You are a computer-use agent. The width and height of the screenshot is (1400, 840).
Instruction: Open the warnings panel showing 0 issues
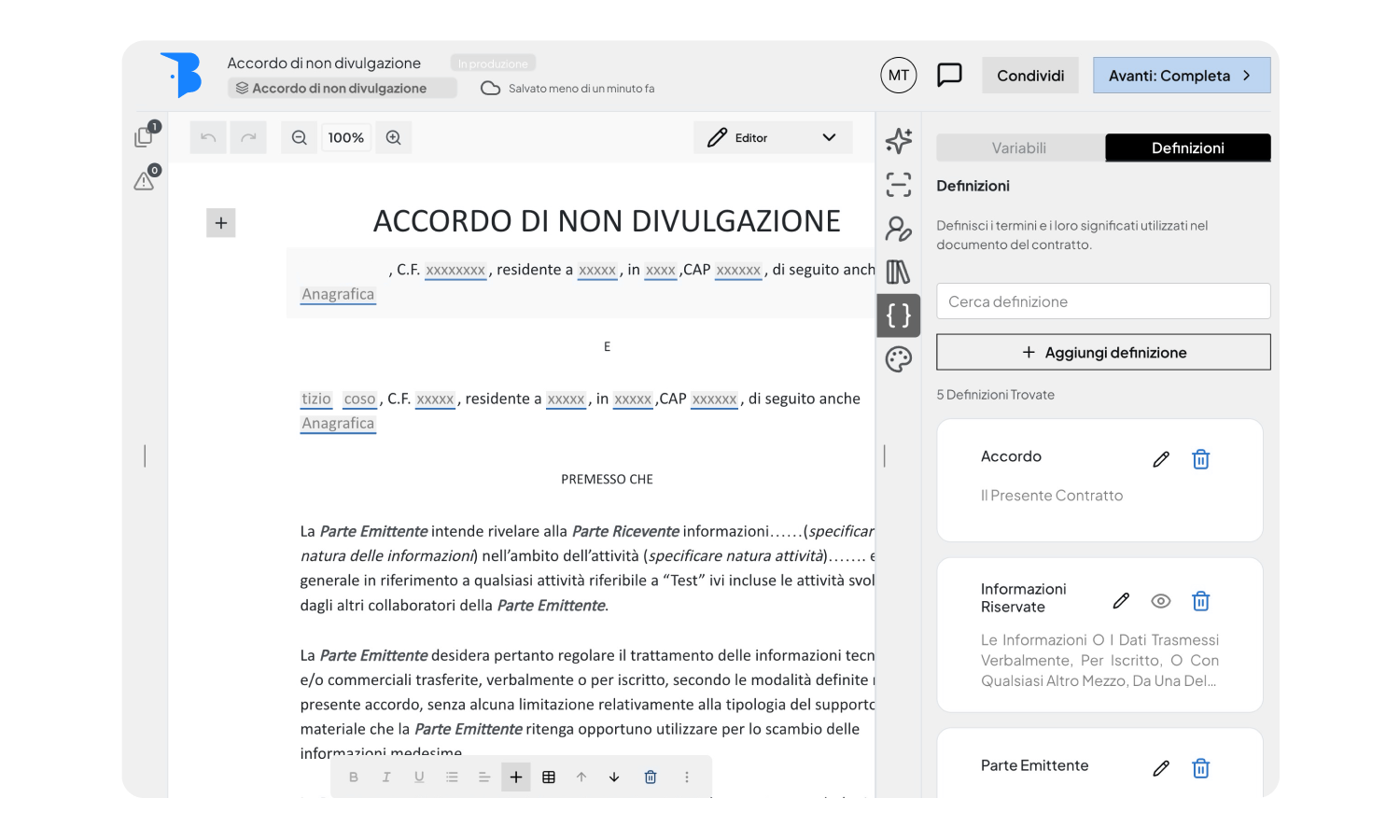click(x=144, y=180)
